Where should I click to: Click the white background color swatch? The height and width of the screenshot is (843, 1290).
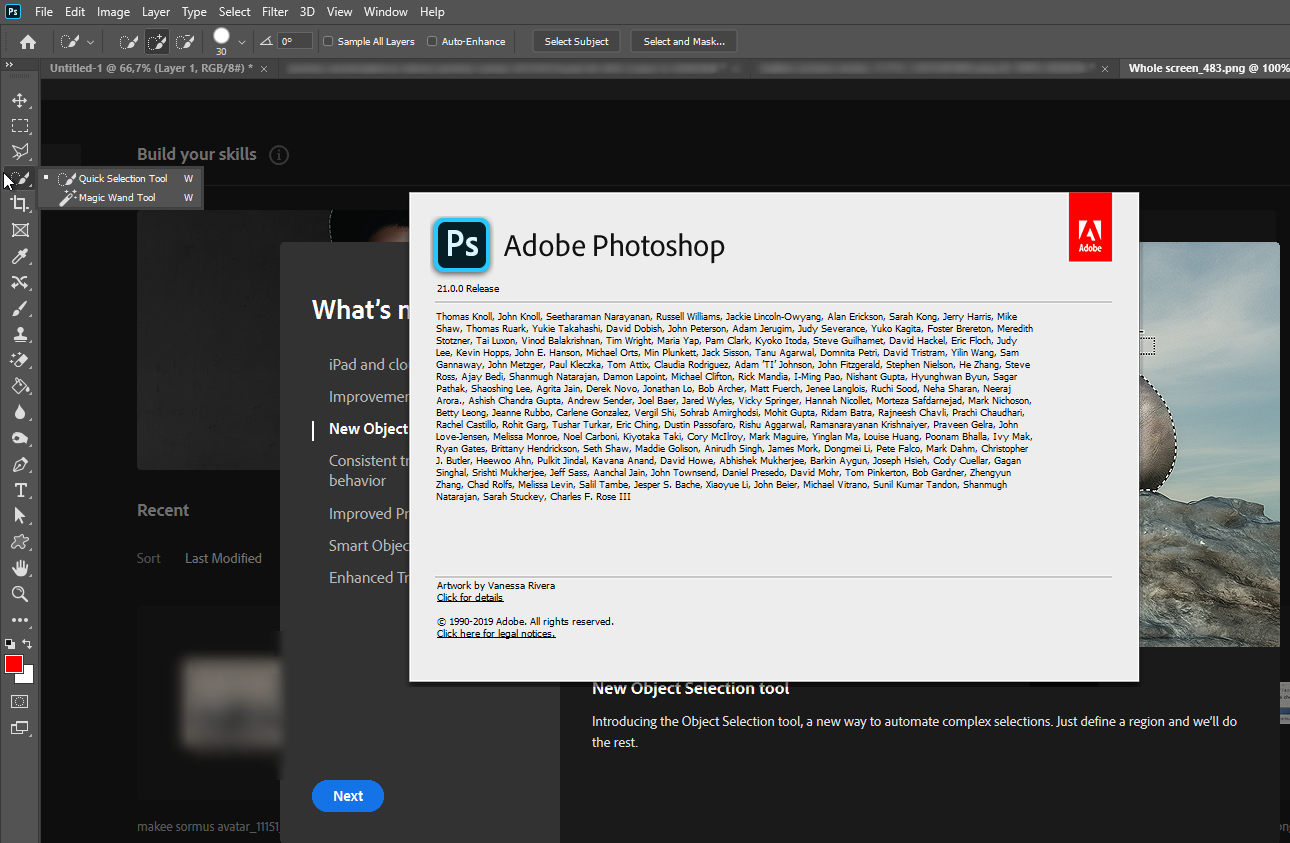(27, 675)
